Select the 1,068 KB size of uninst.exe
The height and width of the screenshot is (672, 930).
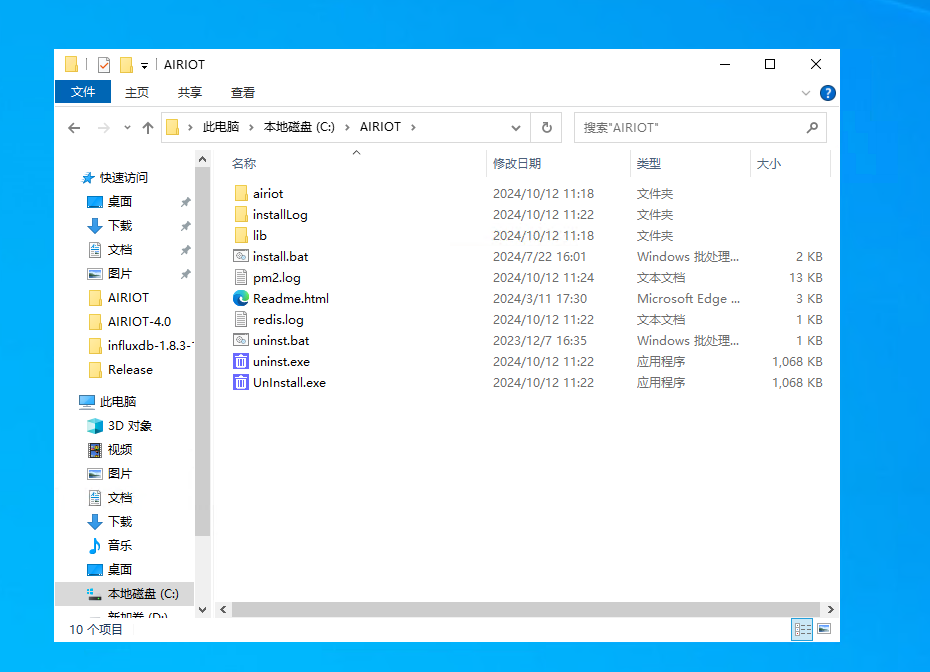797,362
